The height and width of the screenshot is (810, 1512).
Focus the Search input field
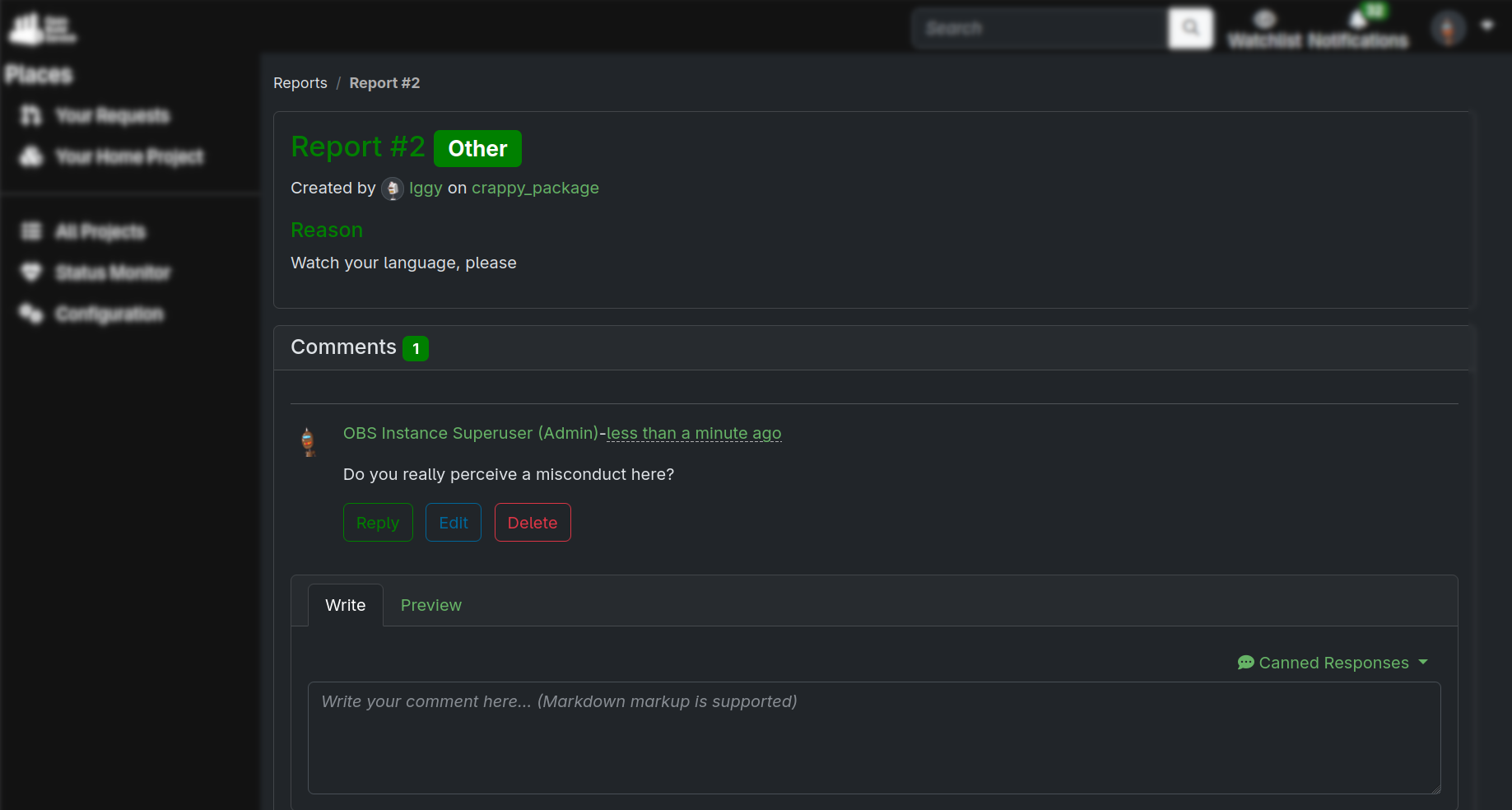pos(1040,28)
